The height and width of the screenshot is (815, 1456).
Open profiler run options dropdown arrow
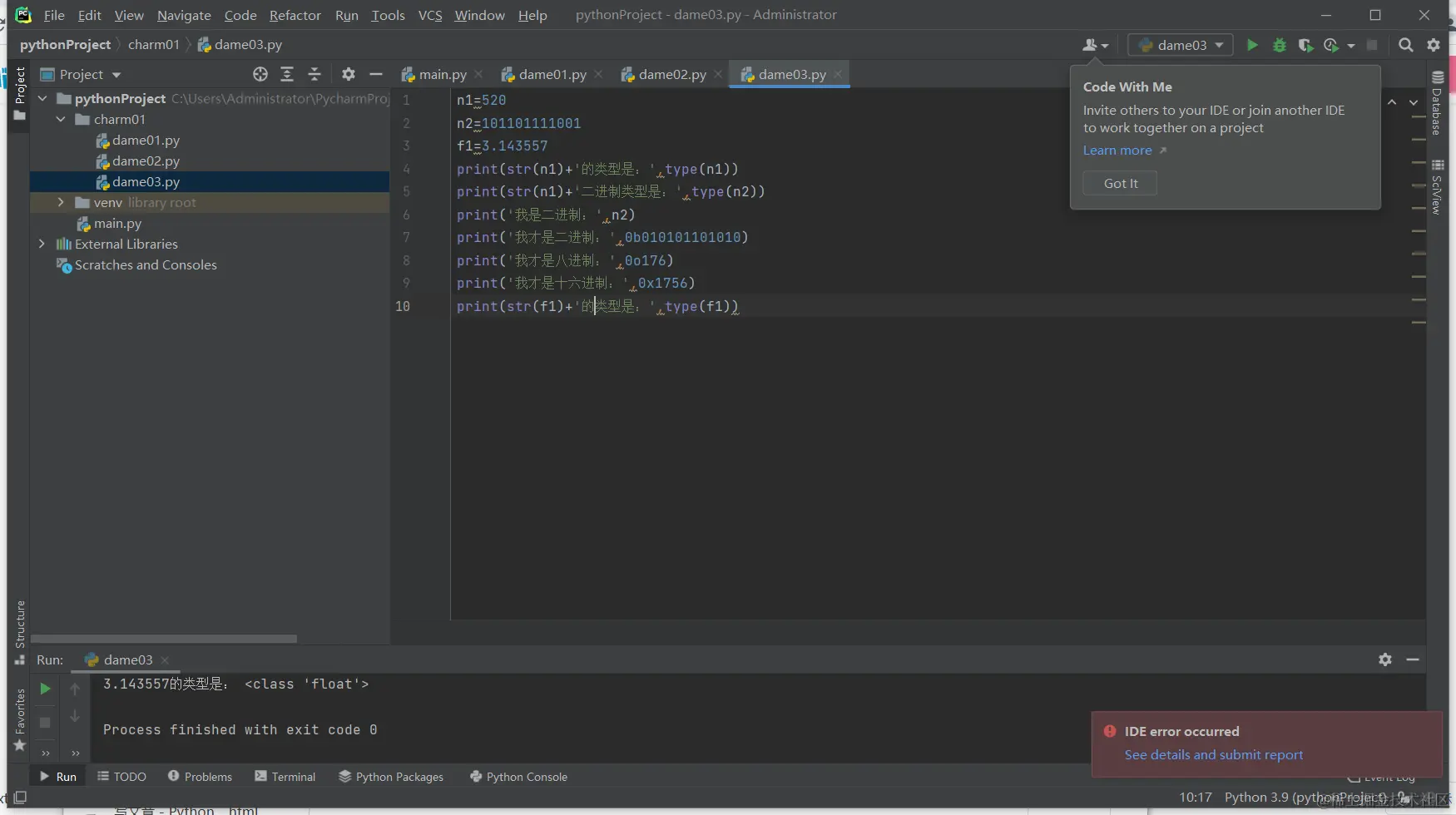(1351, 46)
